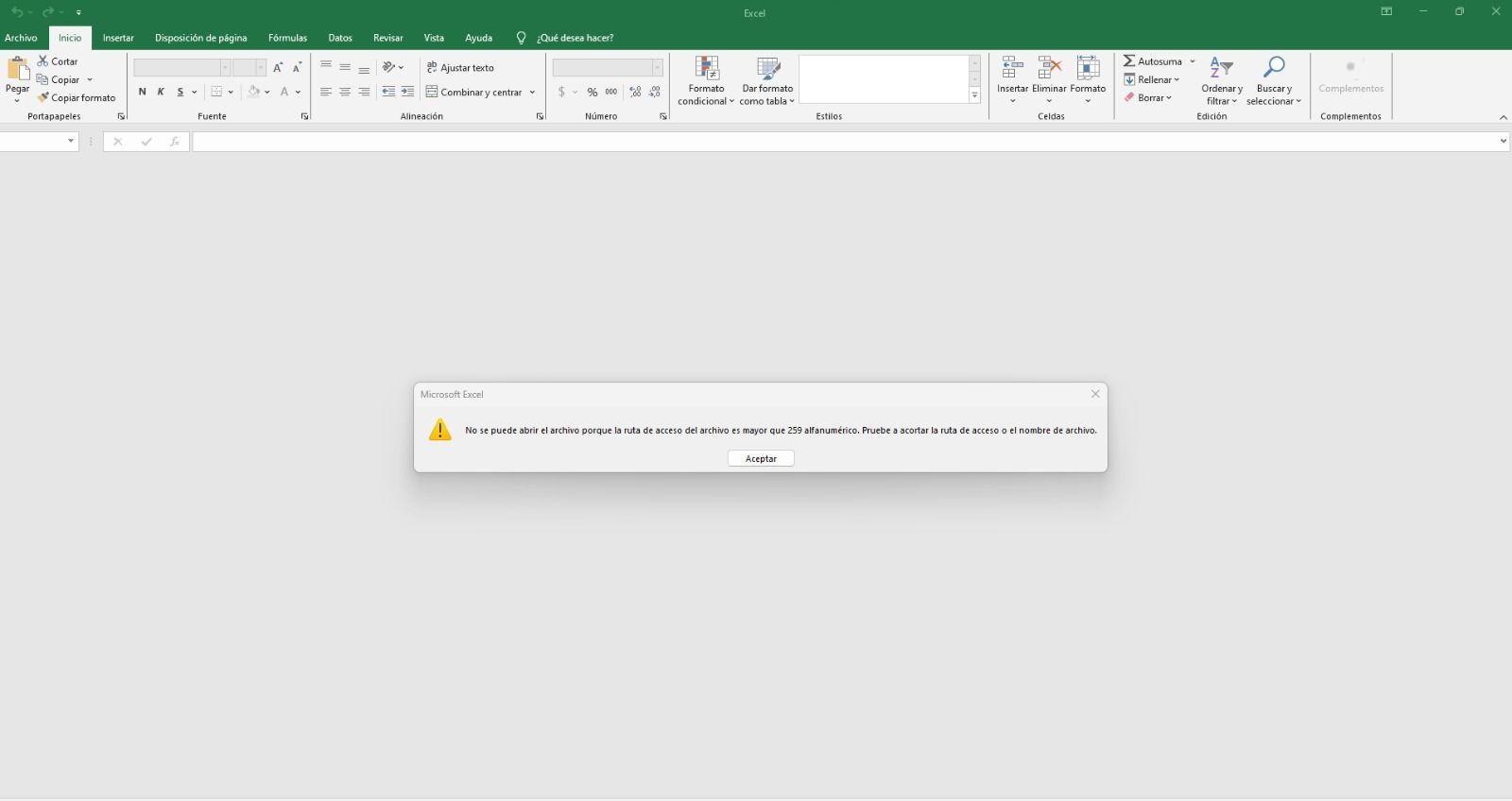Select the Copiar formato paintbrush
Image resolution: width=1512 pixels, height=801 pixels.
43,97
